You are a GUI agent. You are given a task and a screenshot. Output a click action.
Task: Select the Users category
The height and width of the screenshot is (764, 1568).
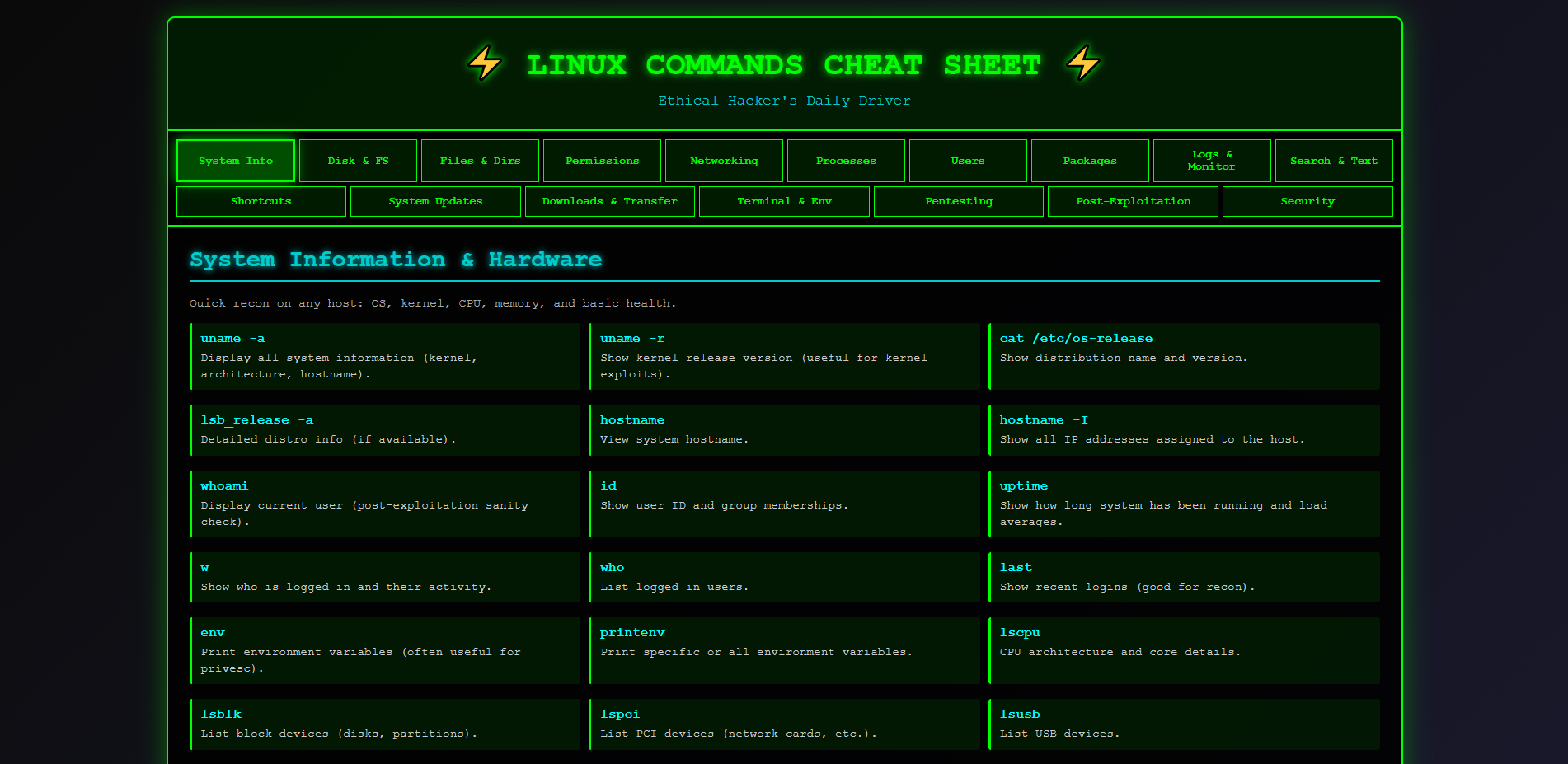coord(968,161)
